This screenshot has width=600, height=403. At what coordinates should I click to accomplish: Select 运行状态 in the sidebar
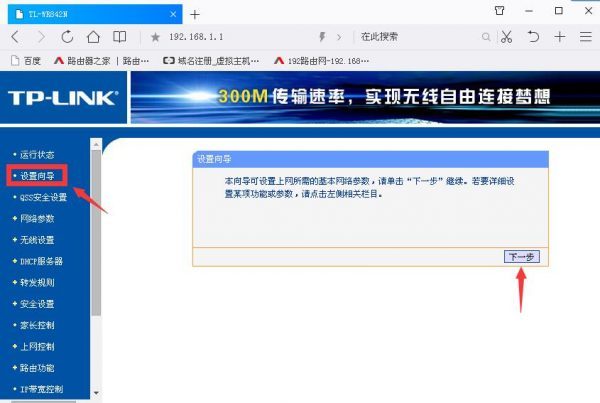pyautogui.click(x=36, y=154)
